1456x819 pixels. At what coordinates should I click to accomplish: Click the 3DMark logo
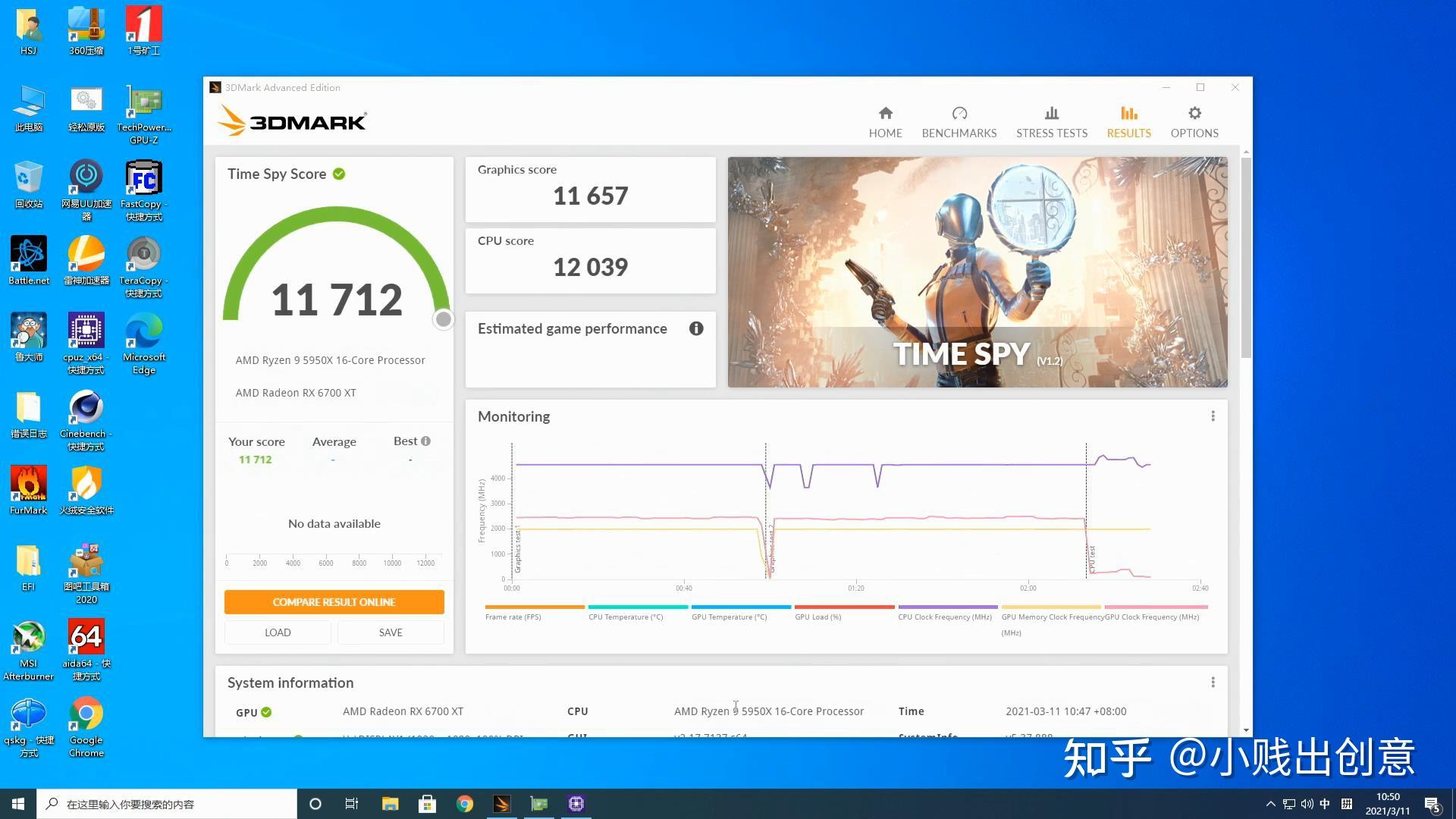pos(292,121)
